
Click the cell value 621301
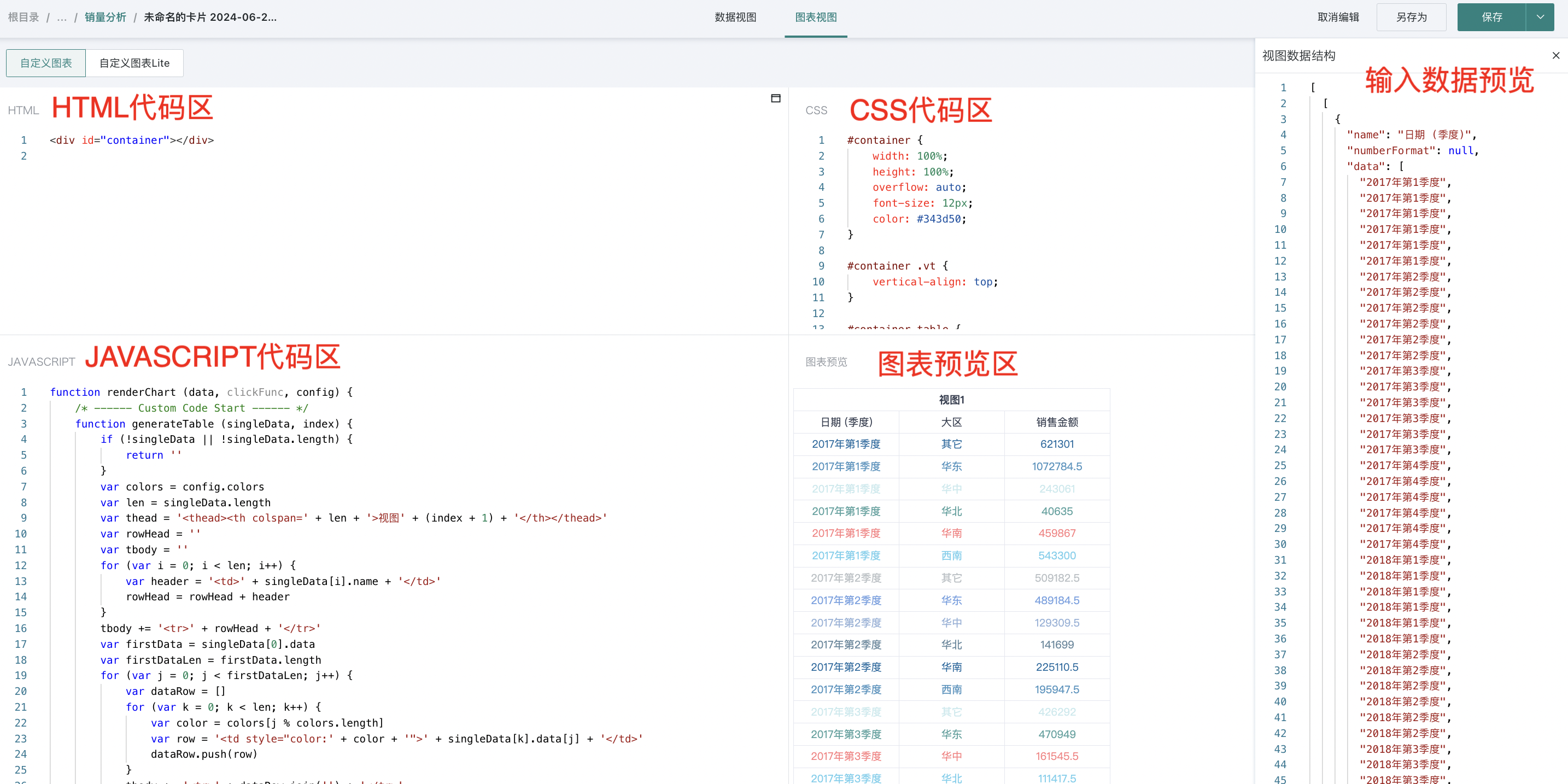1057,444
